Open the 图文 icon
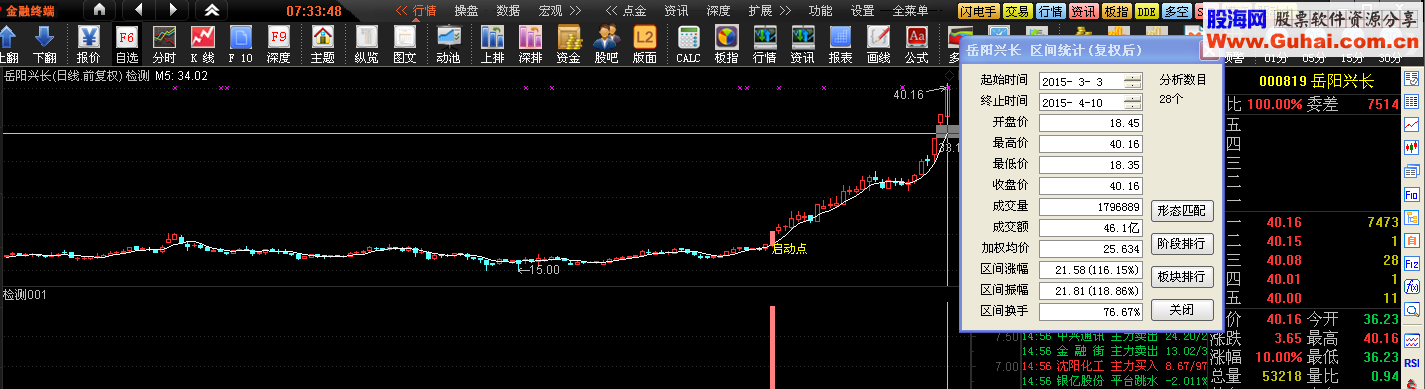Viewport: 1425px width, 389px height. [404, 38]
